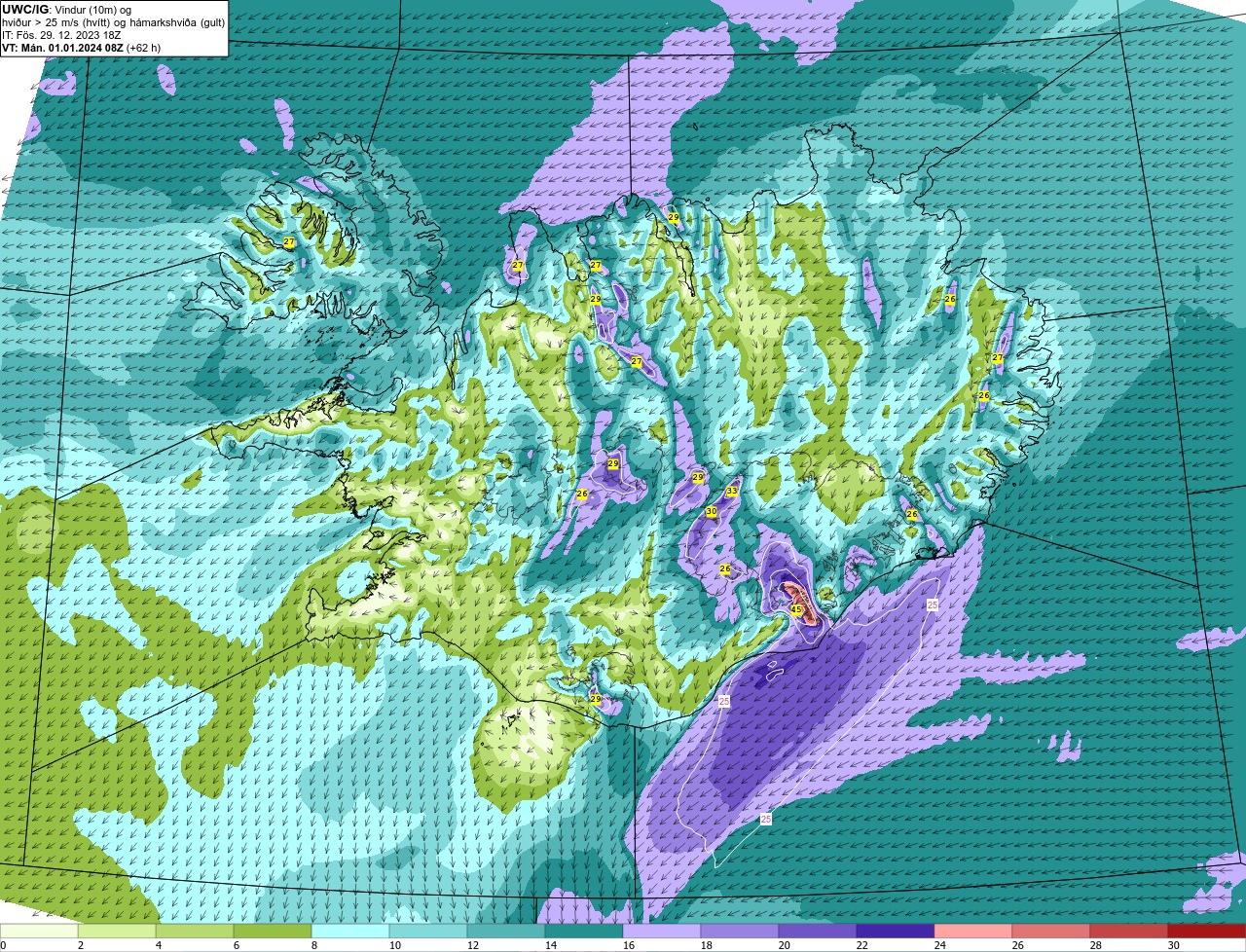The width and height of the screenshot is (1246, 952).
Task: Click the legend scale number 4
Action: click(x=159, y=945)
